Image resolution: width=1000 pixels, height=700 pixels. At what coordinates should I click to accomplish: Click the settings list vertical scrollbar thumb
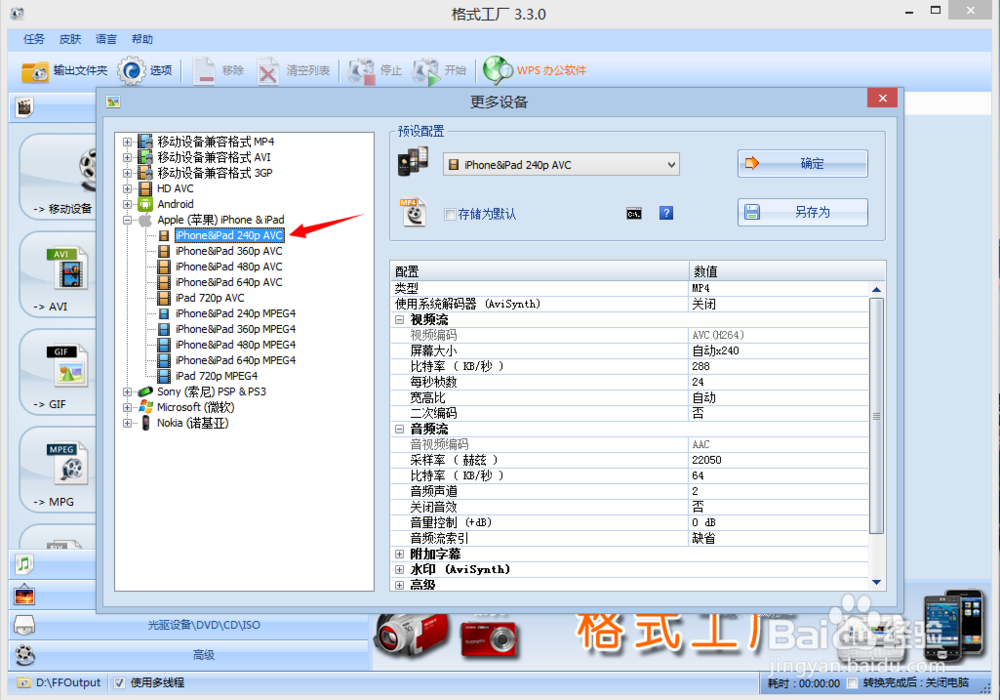click(876, 416)
